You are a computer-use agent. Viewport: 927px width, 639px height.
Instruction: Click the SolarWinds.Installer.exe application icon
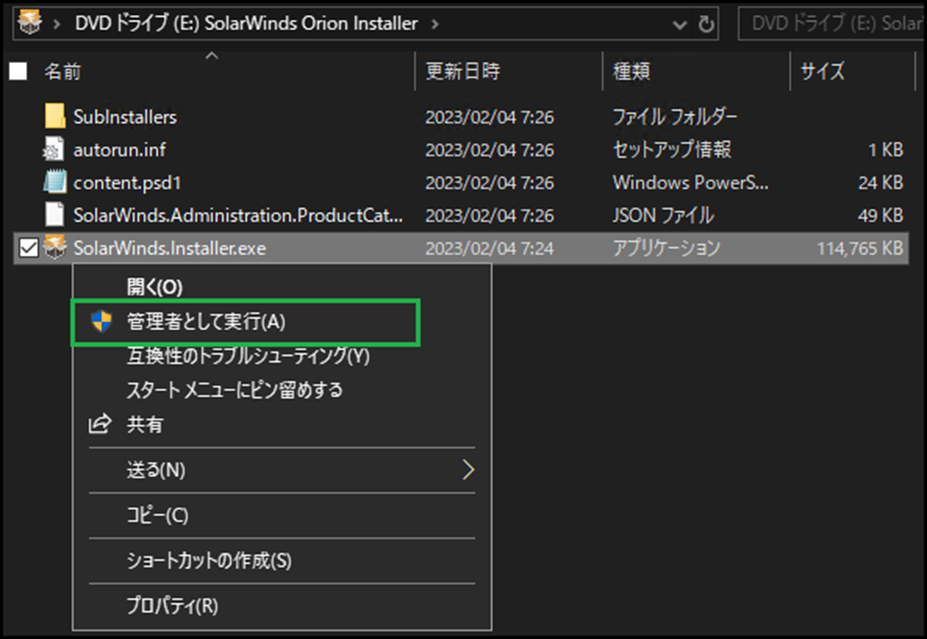(56, 248)
